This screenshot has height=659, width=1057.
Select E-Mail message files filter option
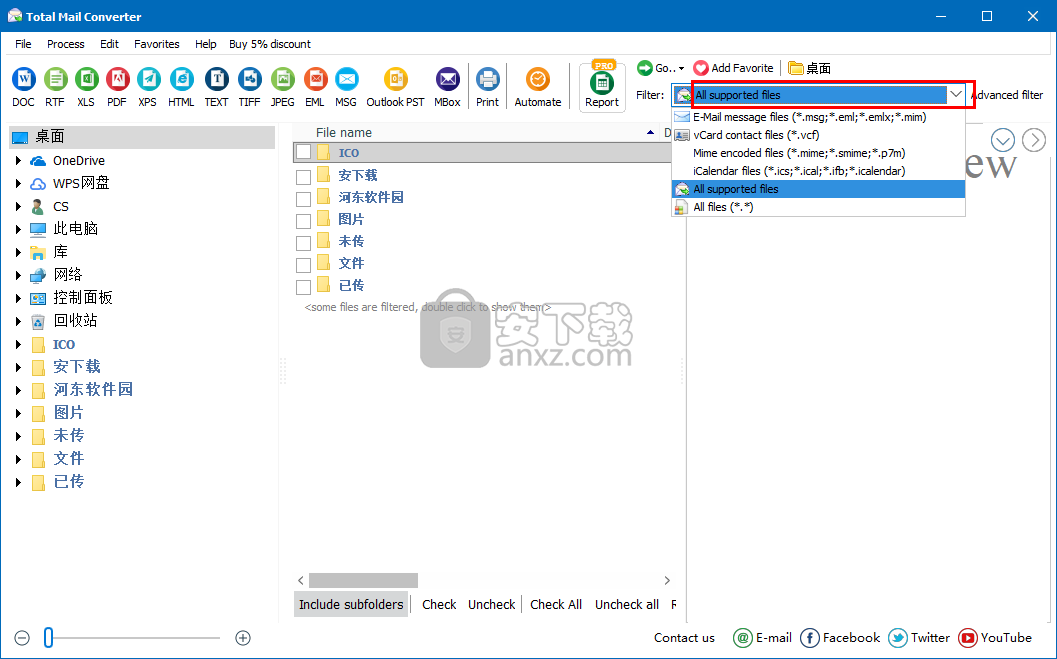click(x=818, y=117)
